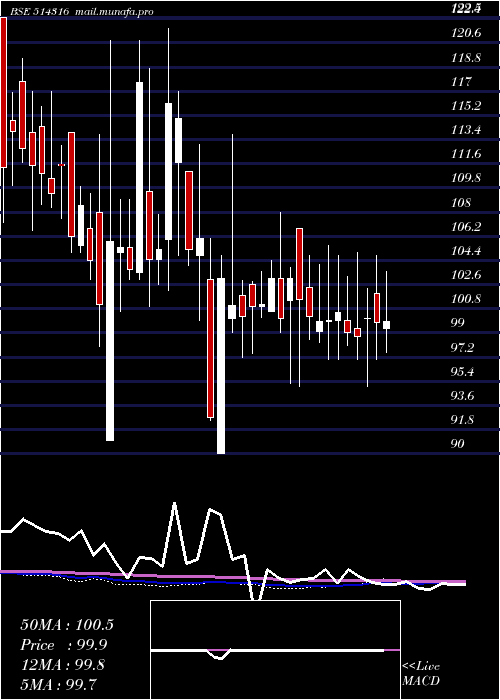Click the 108 price axis label
This screenshot has width=500, height=700.
461,203
